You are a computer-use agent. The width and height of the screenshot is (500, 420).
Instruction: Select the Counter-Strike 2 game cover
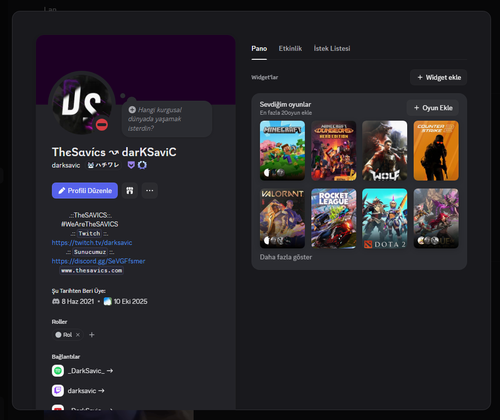436,151
